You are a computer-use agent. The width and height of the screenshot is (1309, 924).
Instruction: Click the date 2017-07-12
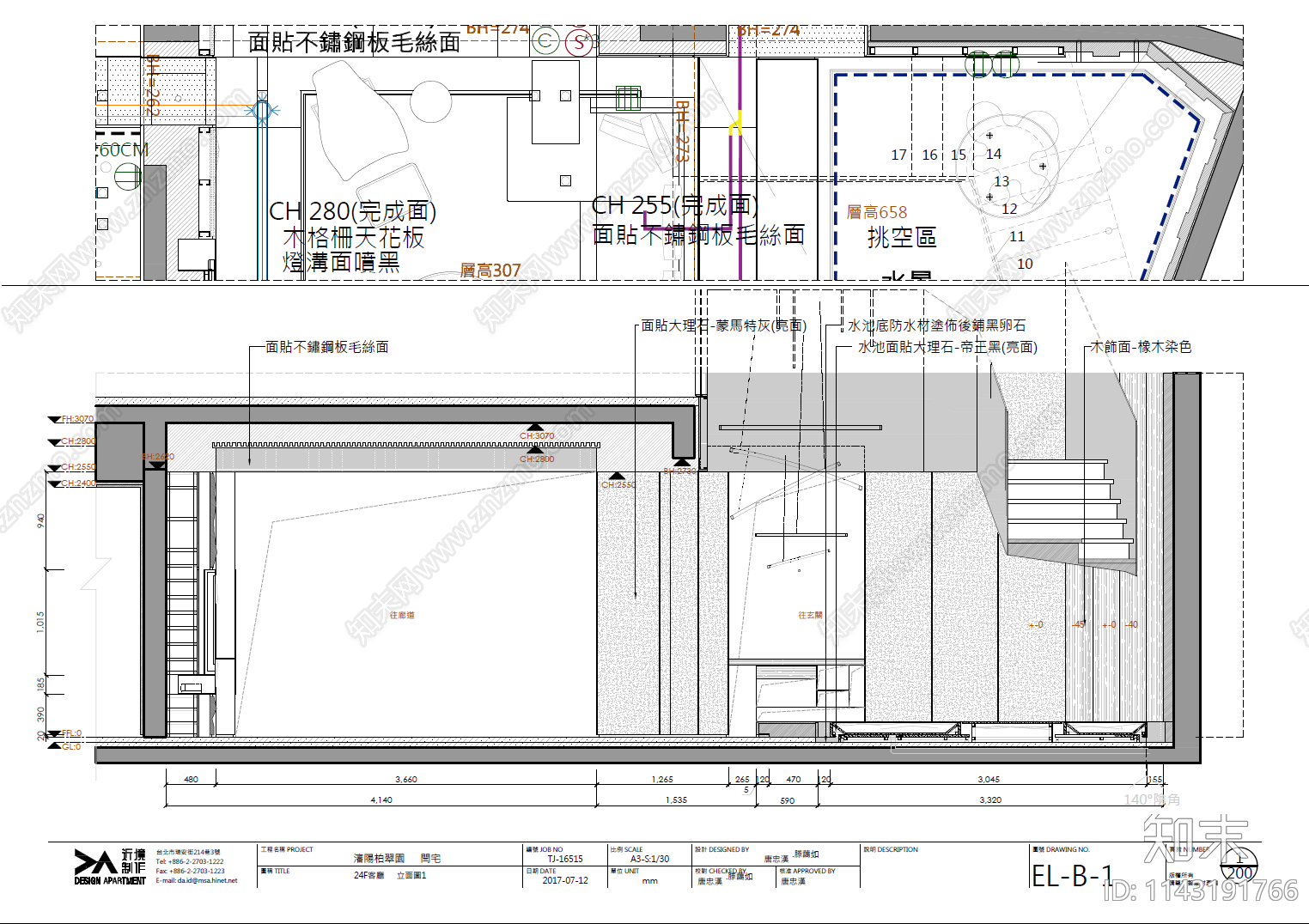(565, 880)
